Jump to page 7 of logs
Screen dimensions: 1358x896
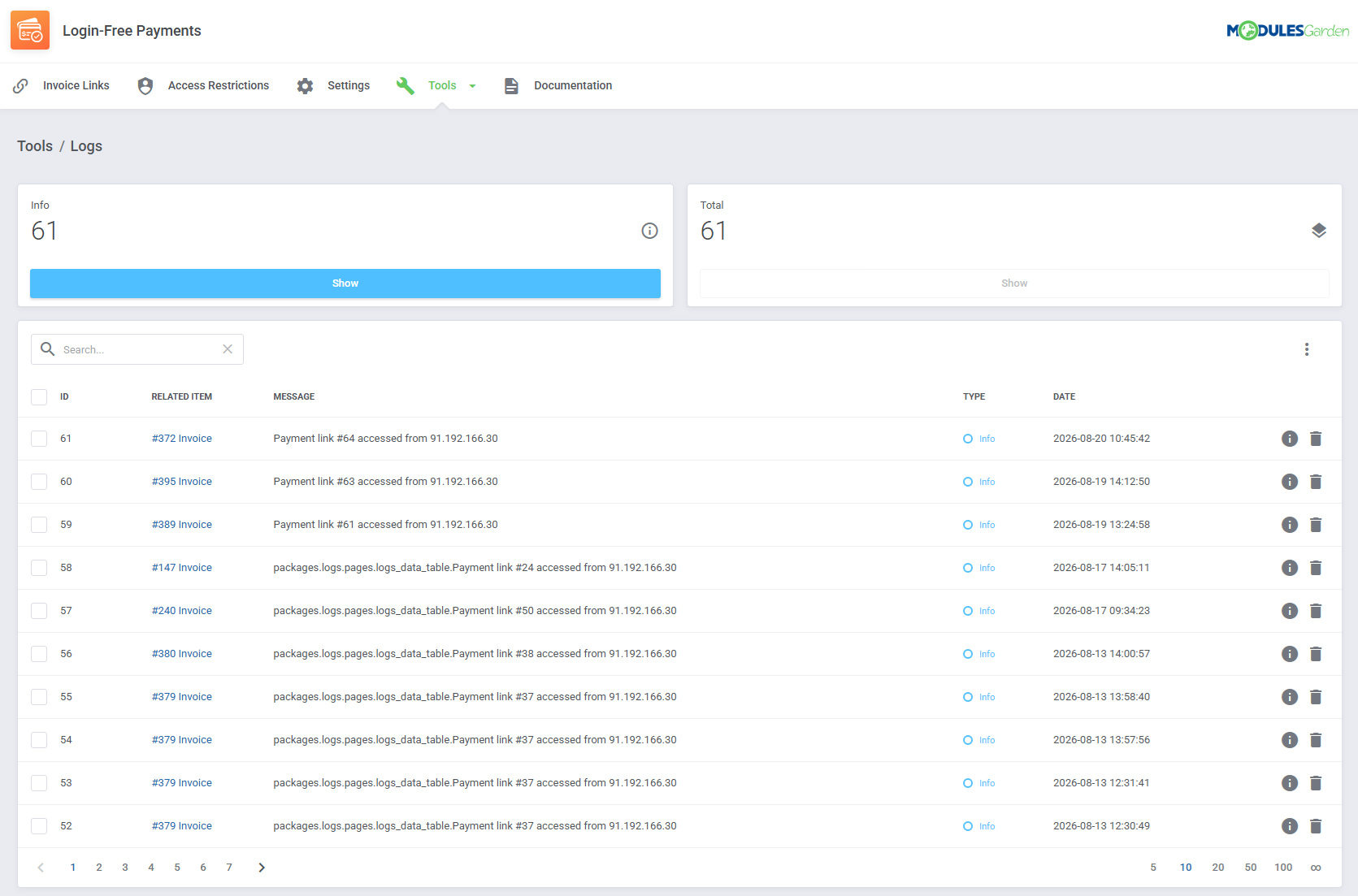pos(229,868)
